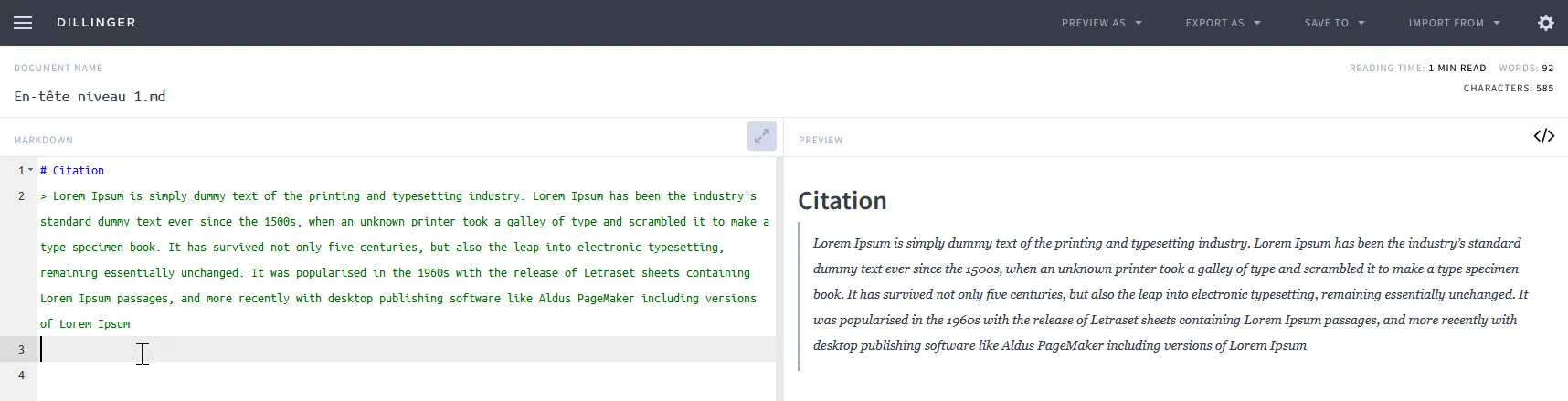The width and height of the screenshot is (1568, 401).
Task: Expand the Save To menu
Action: click(1334, 23)
